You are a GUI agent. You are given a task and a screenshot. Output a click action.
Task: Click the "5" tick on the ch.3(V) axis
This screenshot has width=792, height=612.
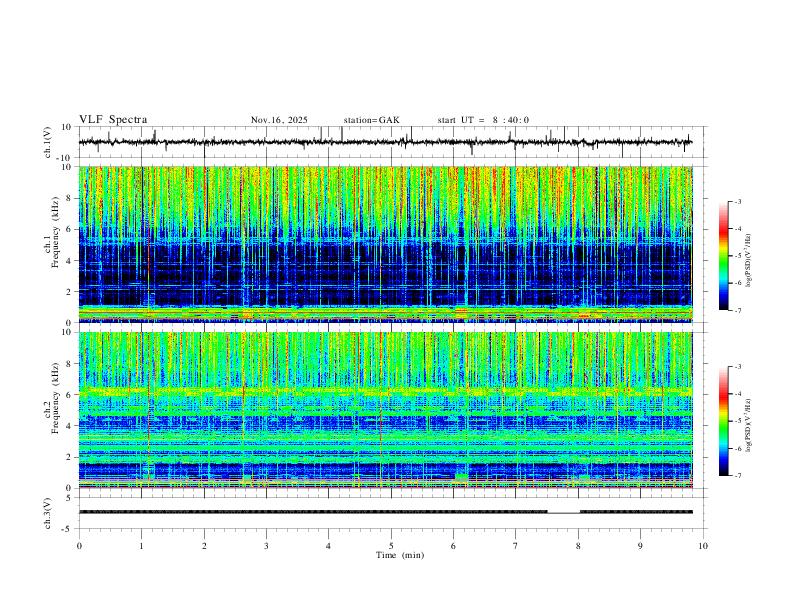pyautogui.click(x=69, y=498)
